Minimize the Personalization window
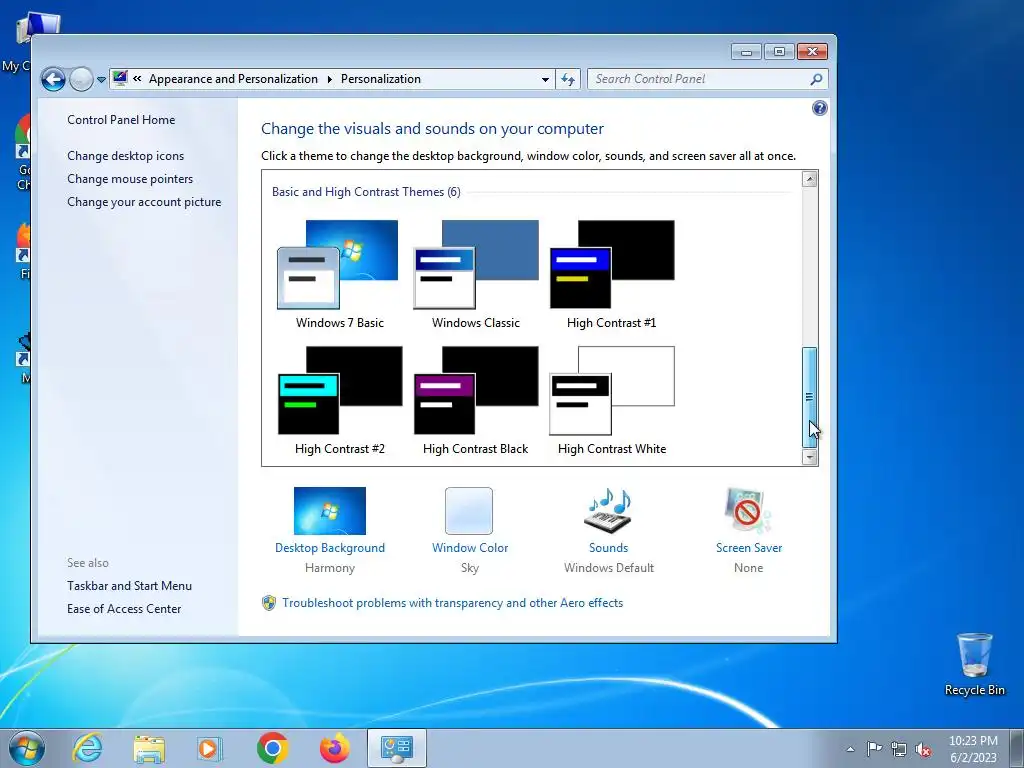The height and width of the screenshot is (768, 1024). click(746, 51)
